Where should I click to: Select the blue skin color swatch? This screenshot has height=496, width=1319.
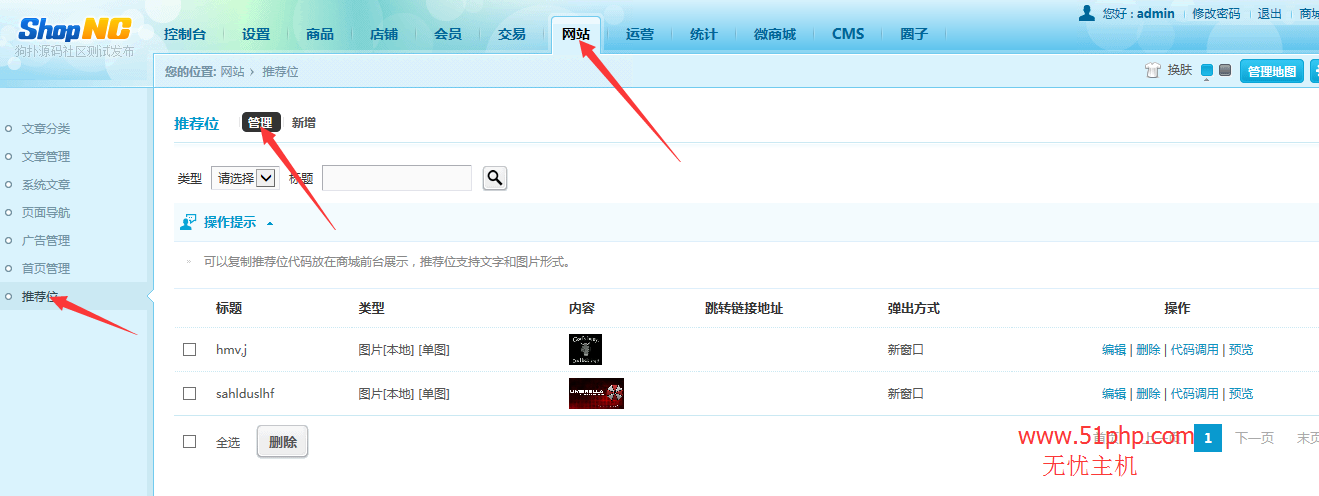coord(1207,70)
